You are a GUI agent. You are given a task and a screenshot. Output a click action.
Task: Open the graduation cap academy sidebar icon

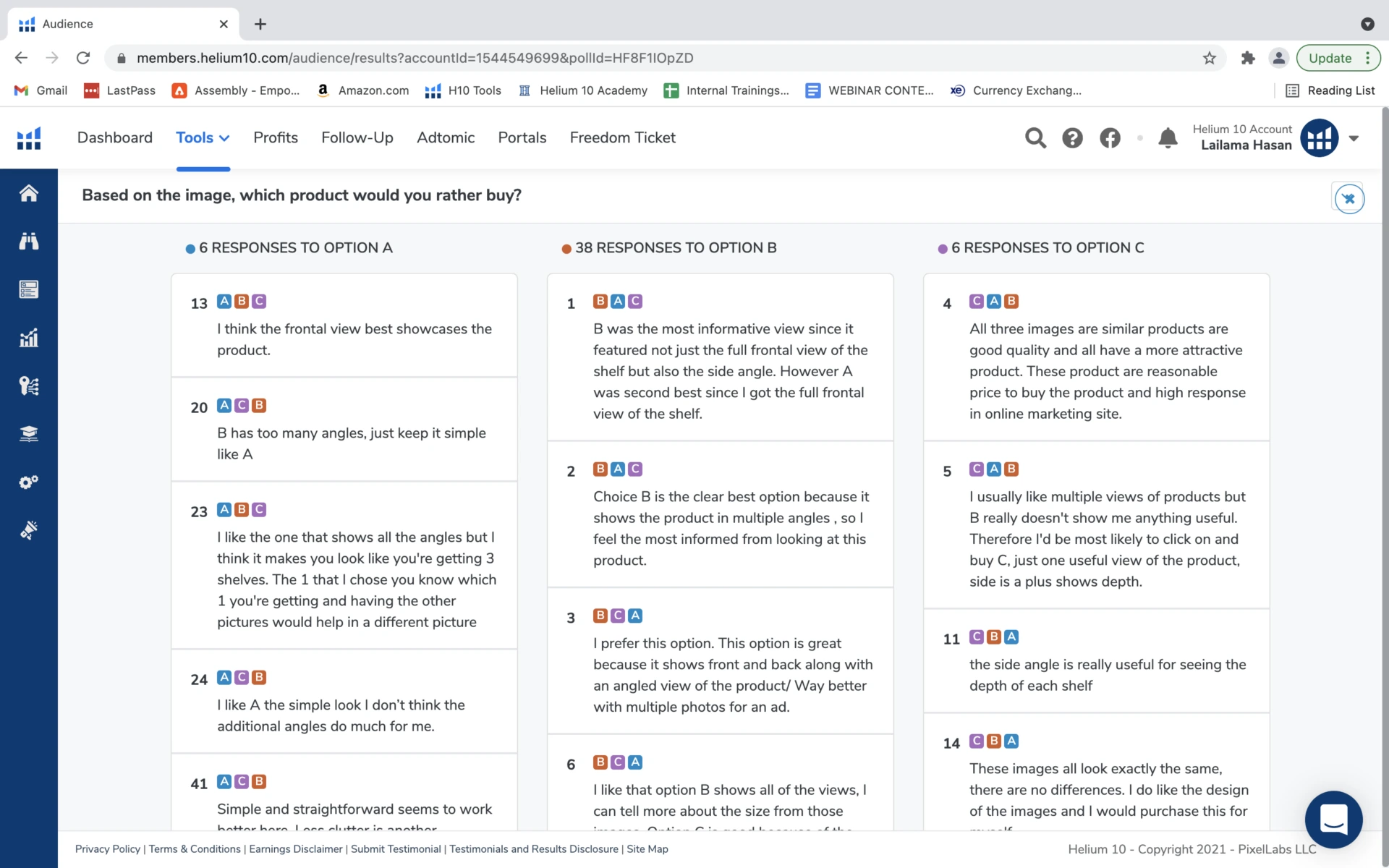(x=28, y=434)
